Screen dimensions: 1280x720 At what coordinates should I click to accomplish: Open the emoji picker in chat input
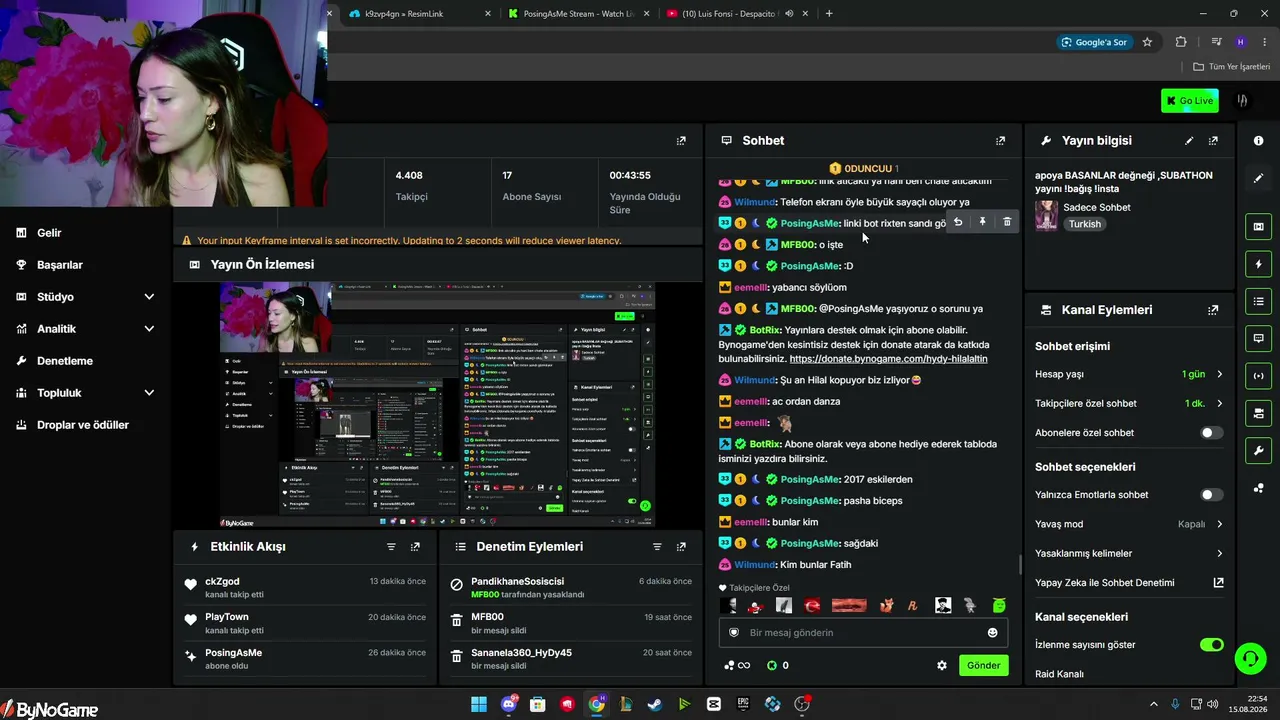click(x=992, y=633)
